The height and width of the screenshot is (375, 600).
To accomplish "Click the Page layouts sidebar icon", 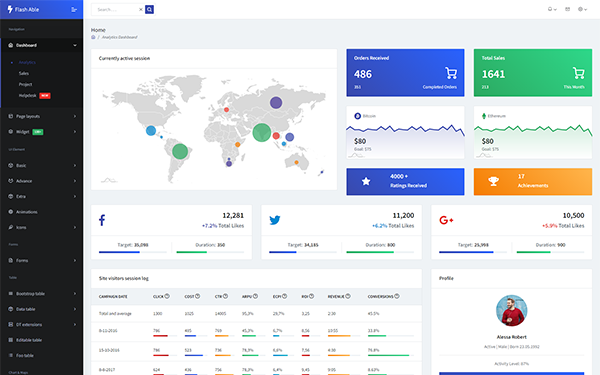I will tap(10, 116).
